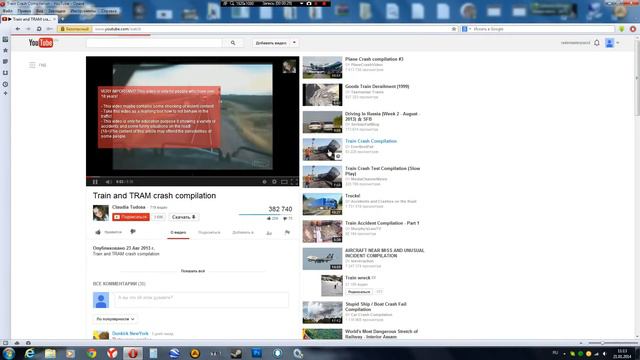
Task: Open the Справка menu
Action: (109, 11)
